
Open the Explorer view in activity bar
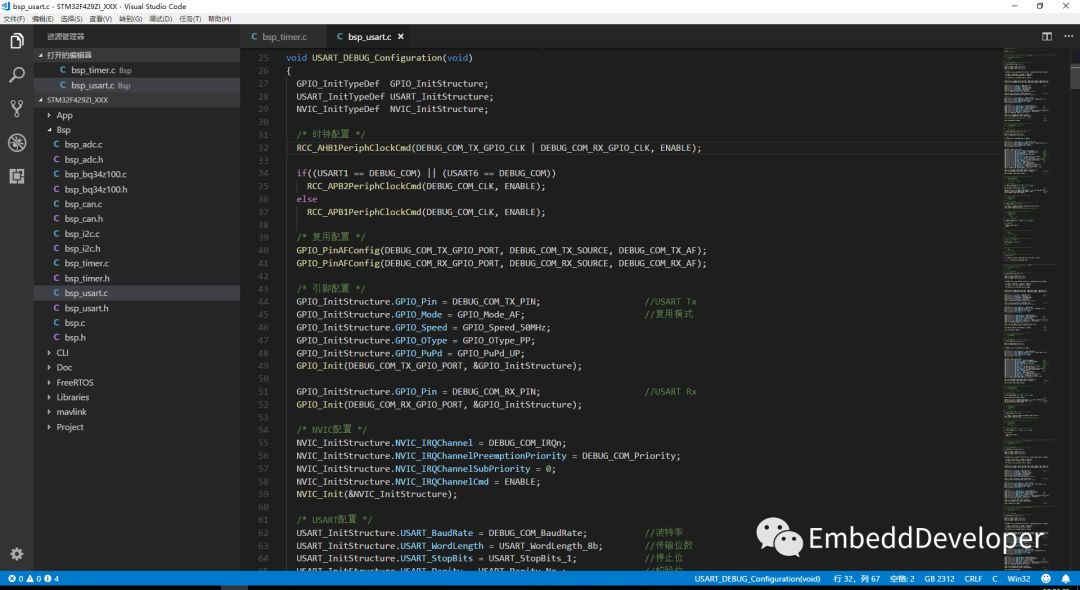pyautogui.click(x=17, y=41)
